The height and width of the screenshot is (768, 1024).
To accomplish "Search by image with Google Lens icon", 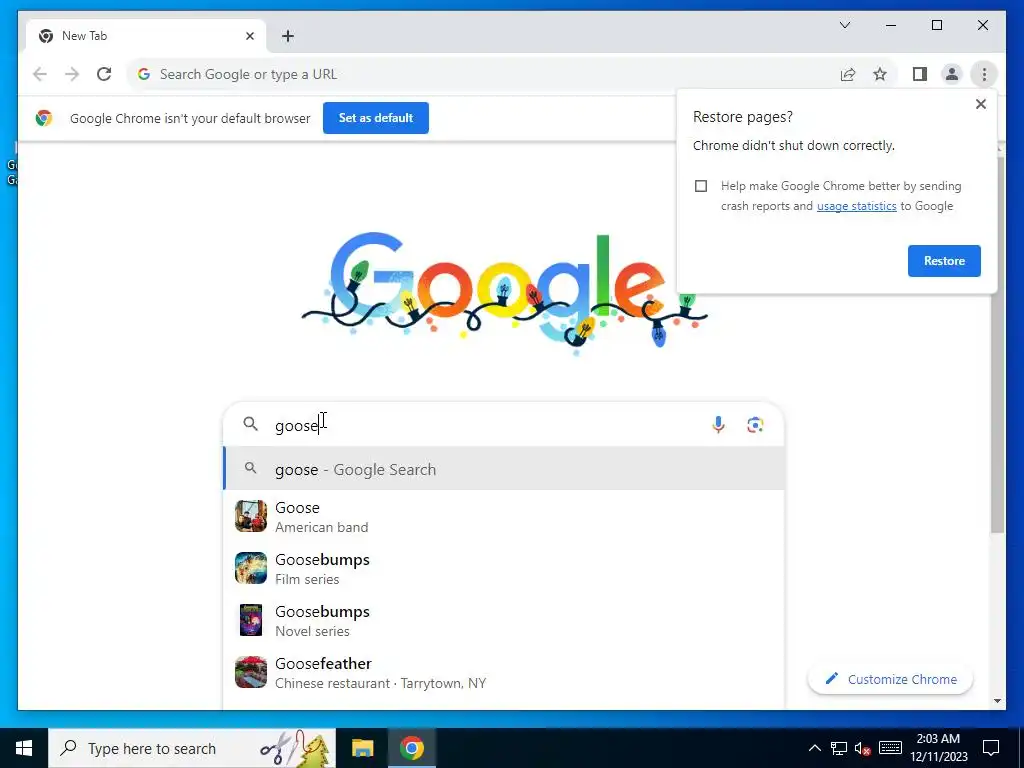I will click(x=755, y=424).
